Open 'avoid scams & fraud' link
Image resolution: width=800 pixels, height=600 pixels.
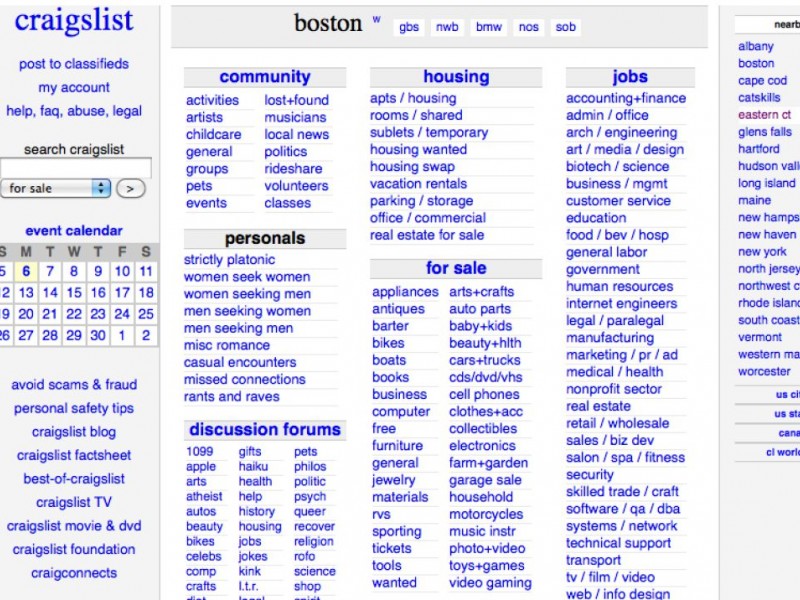tap(74, 385)
